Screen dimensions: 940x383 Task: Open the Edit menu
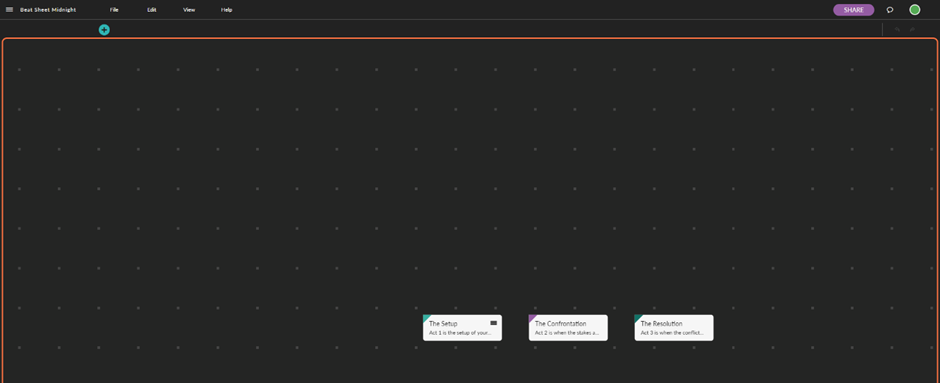tap(152, 10)
